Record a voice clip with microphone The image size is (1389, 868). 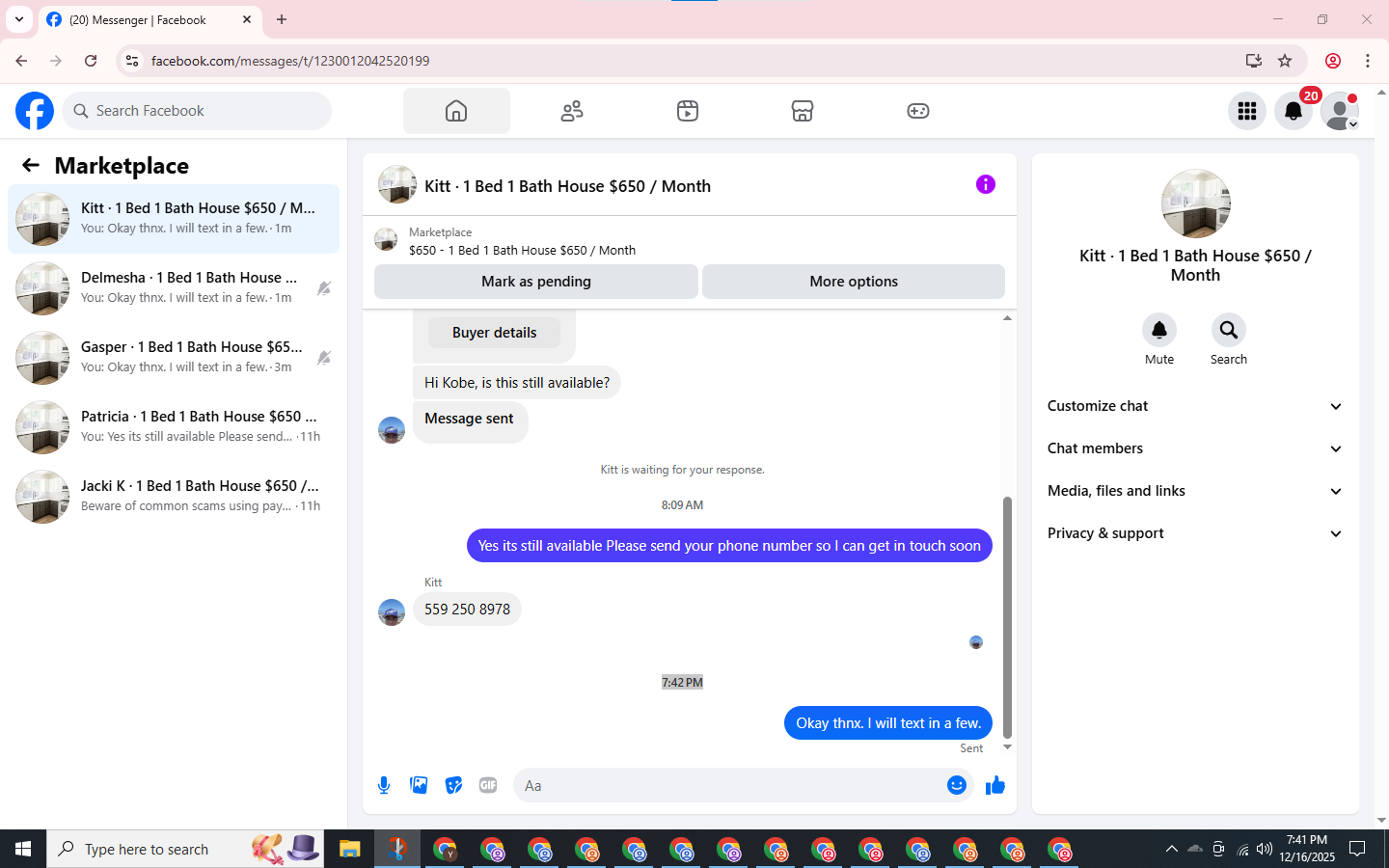pyautogui.click(x=384, y=785)
